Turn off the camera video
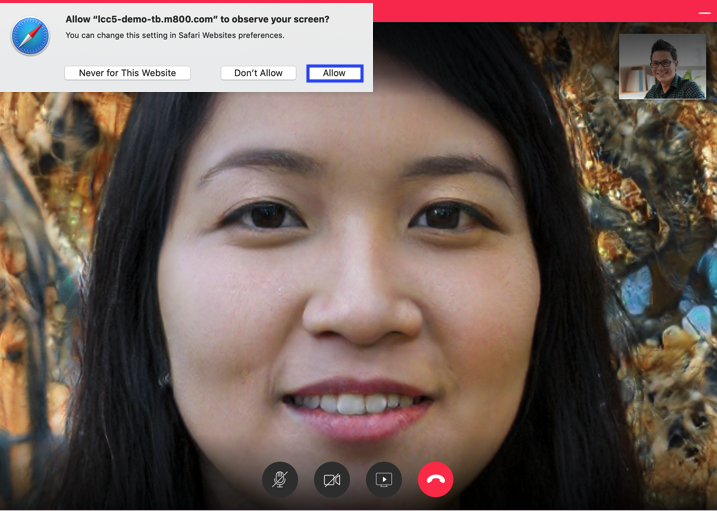Image resolution: width=717 pixels, height=511 pixels. [x=332, y=479]
